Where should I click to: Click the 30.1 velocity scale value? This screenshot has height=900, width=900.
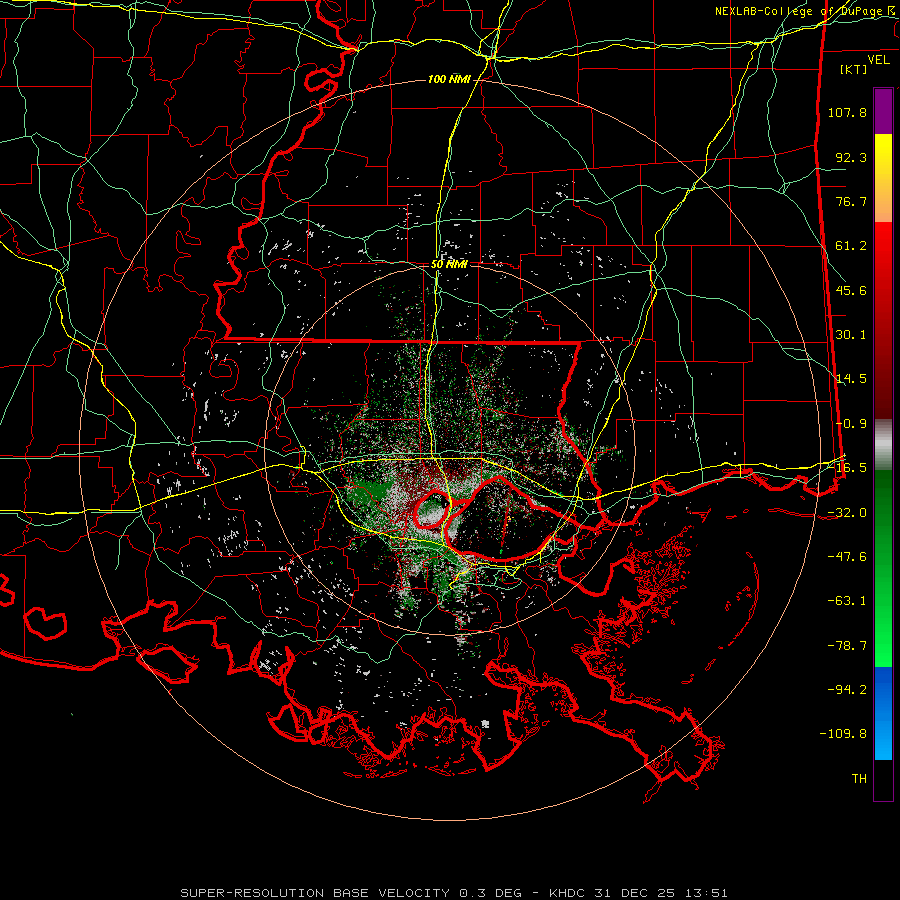point(851,335)
